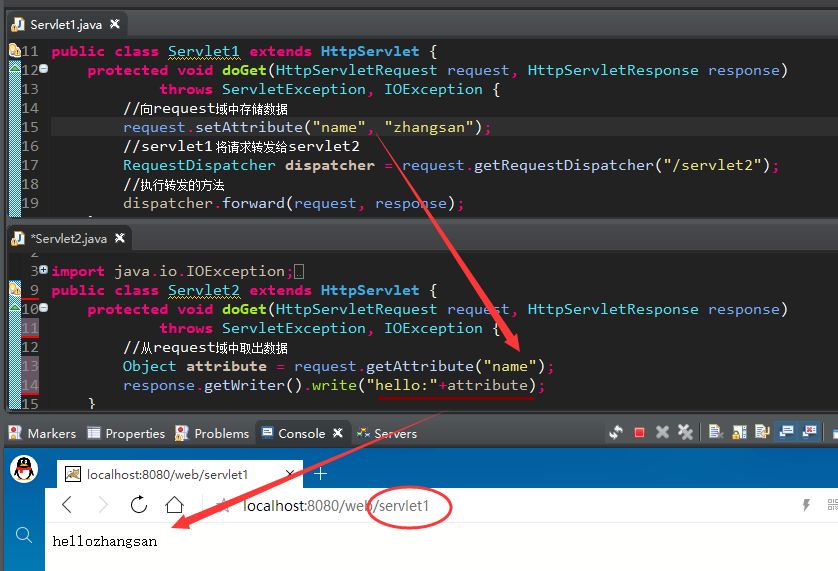Click the Remove All Terminated Launches icon
Screen dimensions: 838x571
click(685, 433)
